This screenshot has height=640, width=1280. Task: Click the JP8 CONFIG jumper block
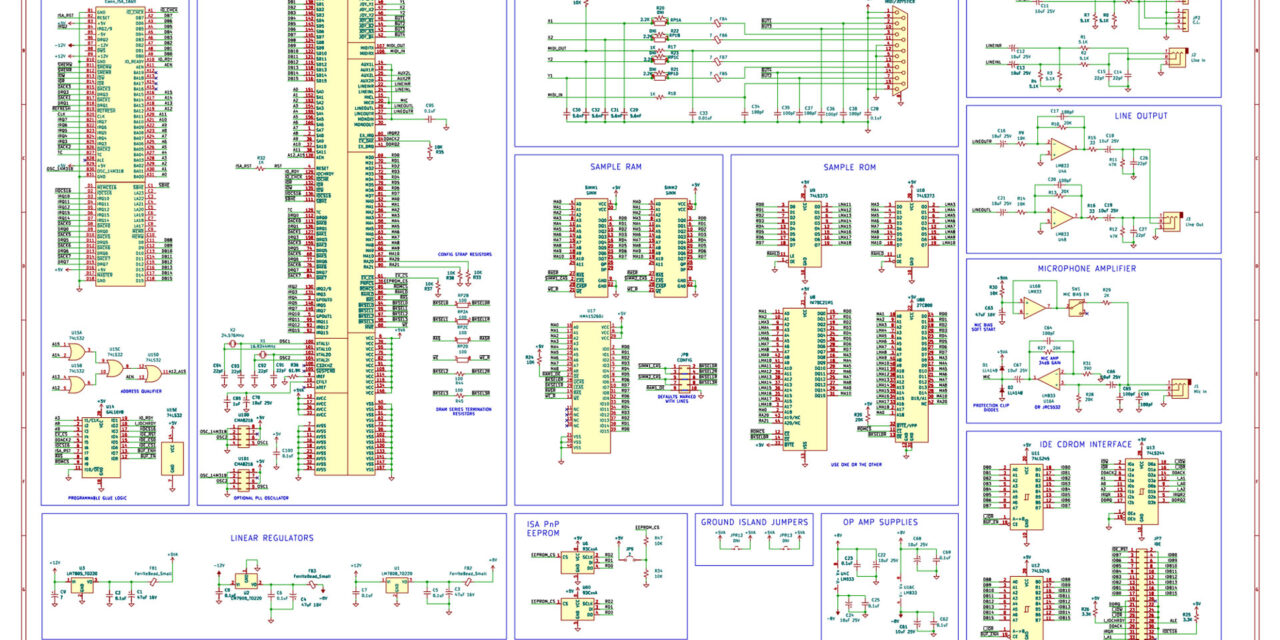685,377
